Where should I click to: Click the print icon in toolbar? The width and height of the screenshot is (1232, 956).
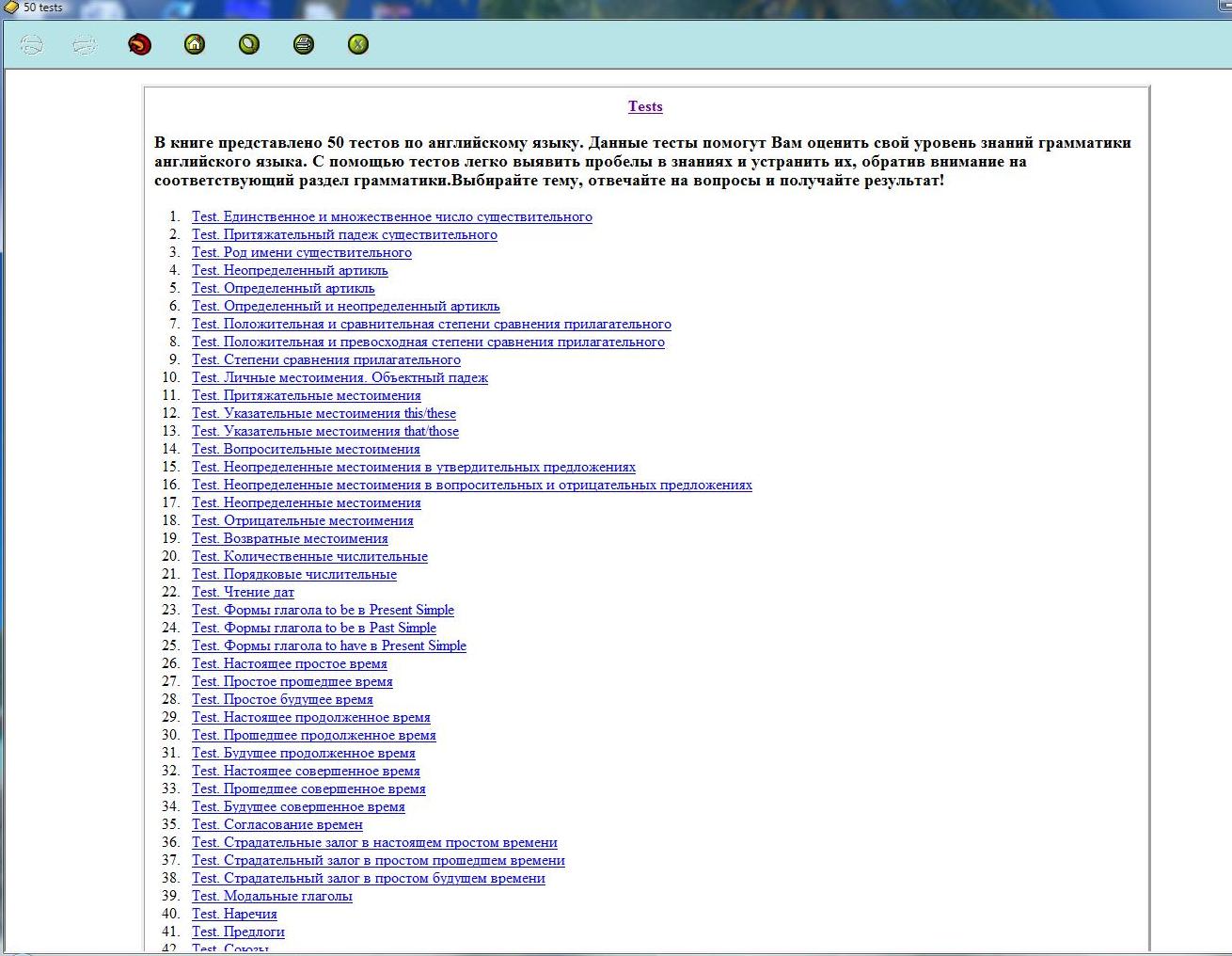[304, 44]
